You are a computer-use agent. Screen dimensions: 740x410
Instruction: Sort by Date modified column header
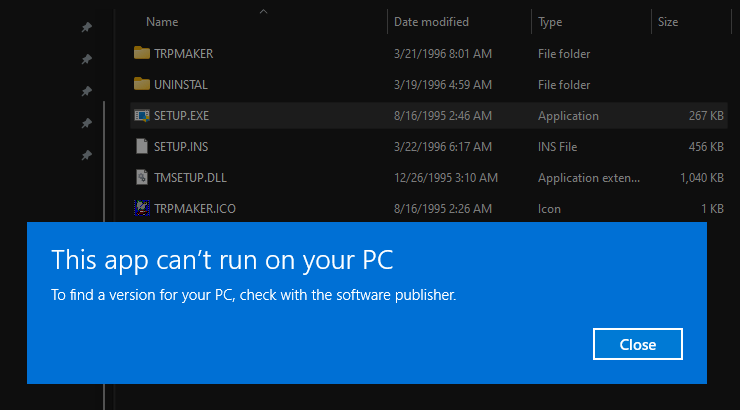tap(431, 21)
